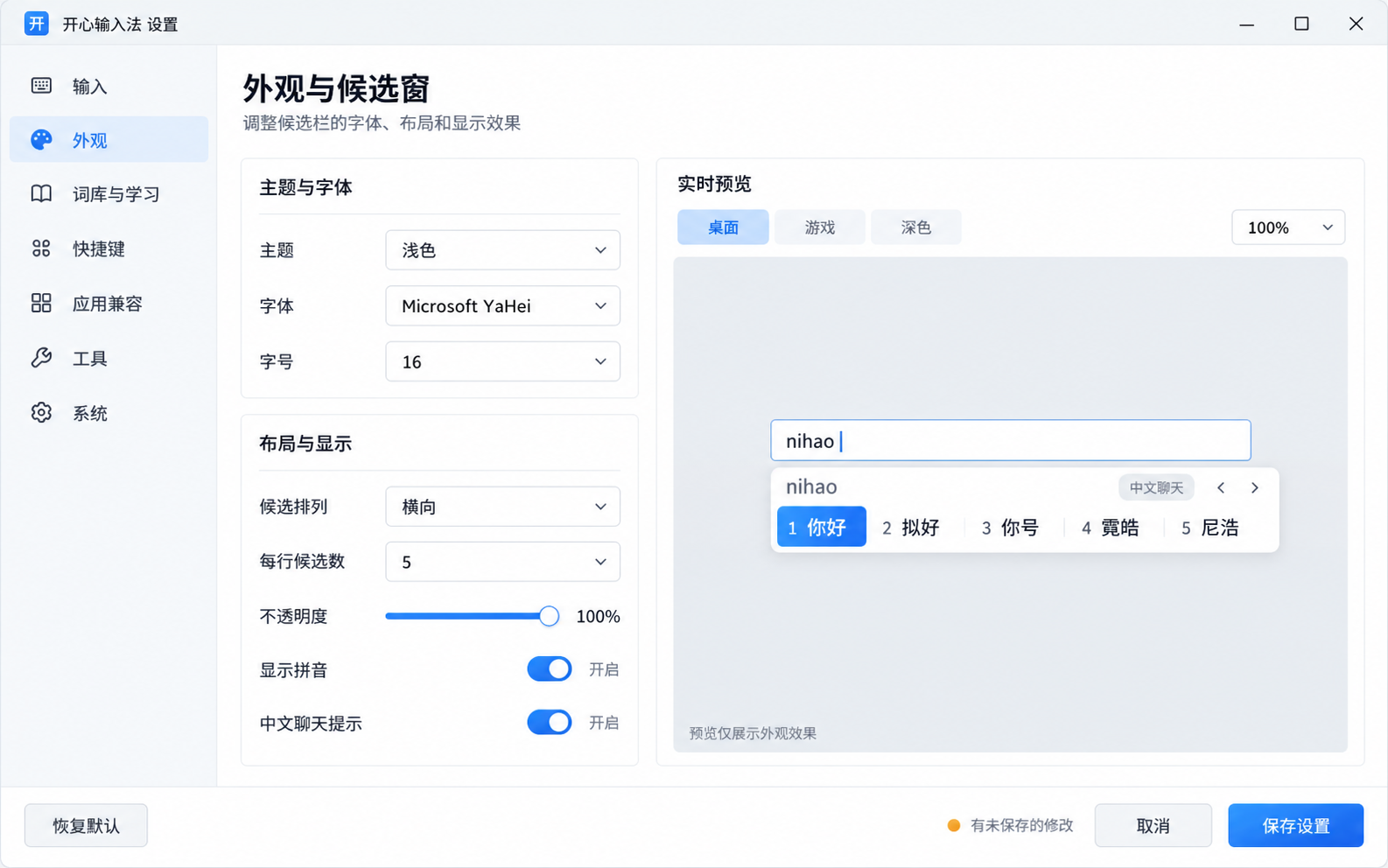Click the keyboard icon beside 输入

(x=41, y=86)
